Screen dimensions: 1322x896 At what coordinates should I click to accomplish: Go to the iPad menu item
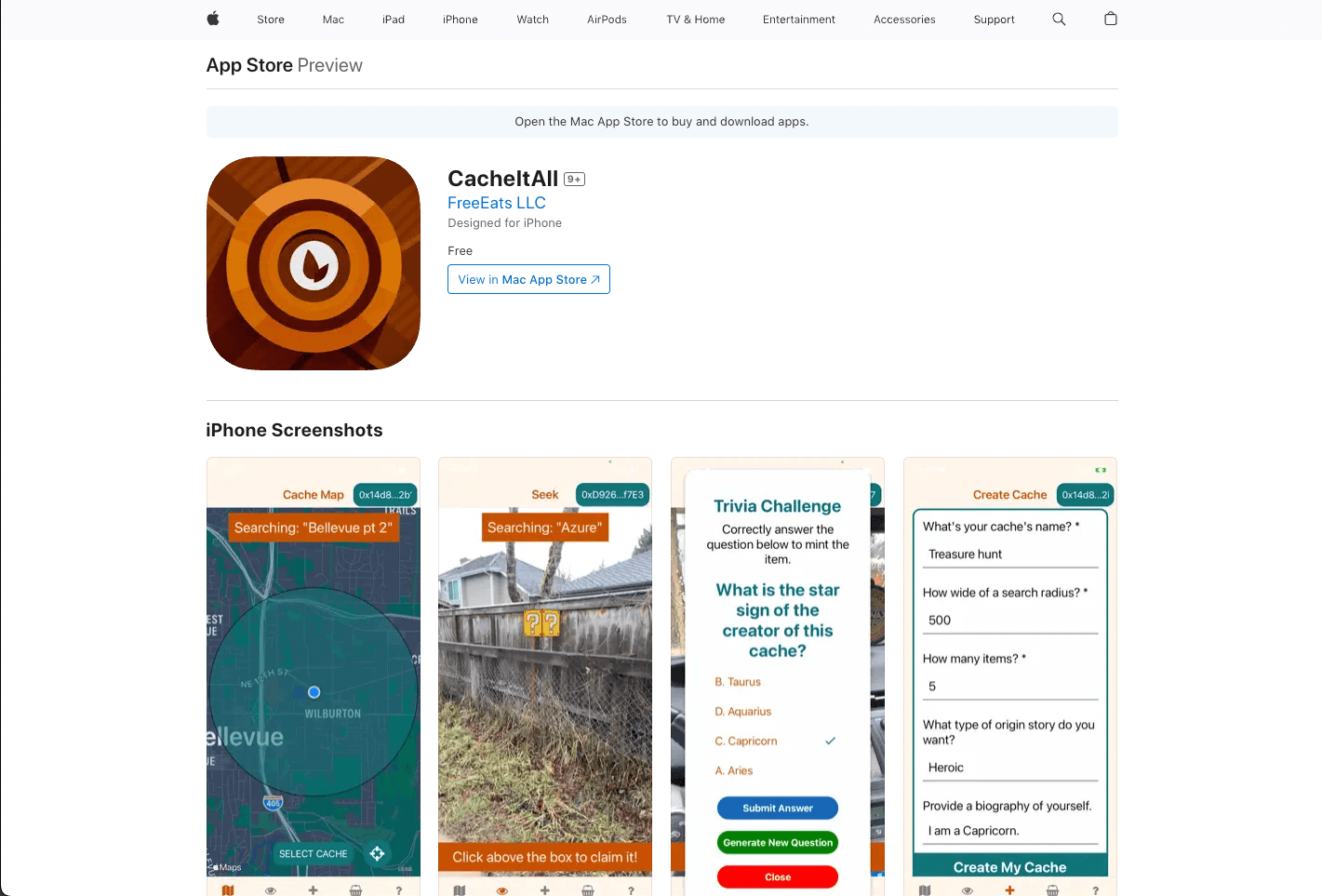click(x=394, y=20)
